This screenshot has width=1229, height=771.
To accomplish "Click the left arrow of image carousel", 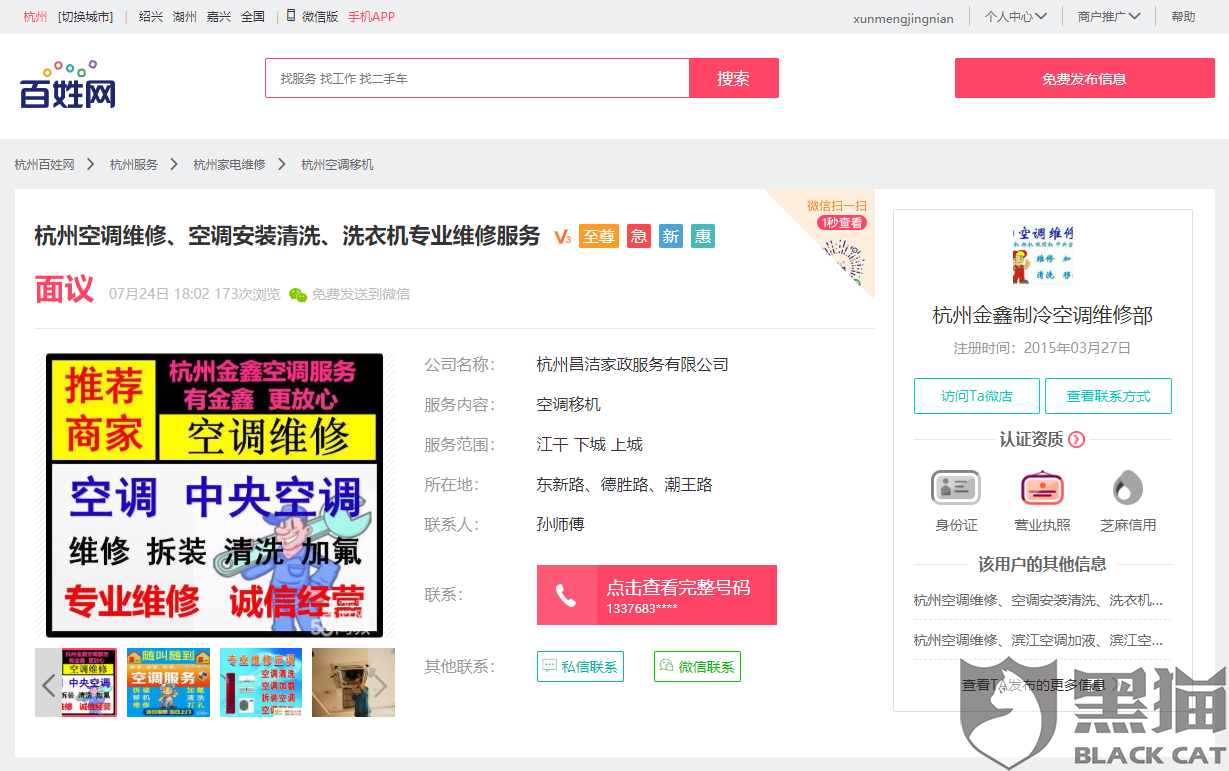I will [x=47, y=683].
